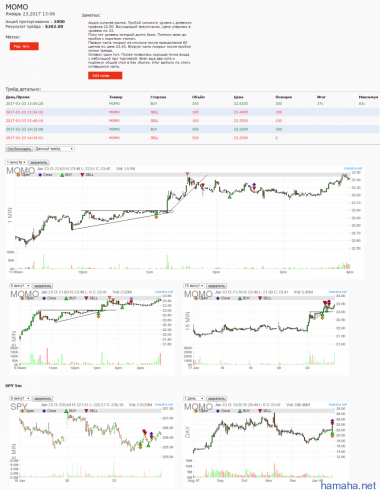Follow hamaha.net link on MOMO 5 MIN chart
Screen dimensions: 380x490
[x=164, y=292]
